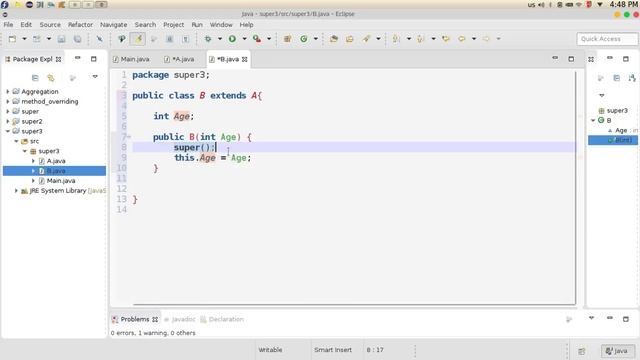Click the Last Edit Location icon
640x360 pixels.
coord(446,39)
